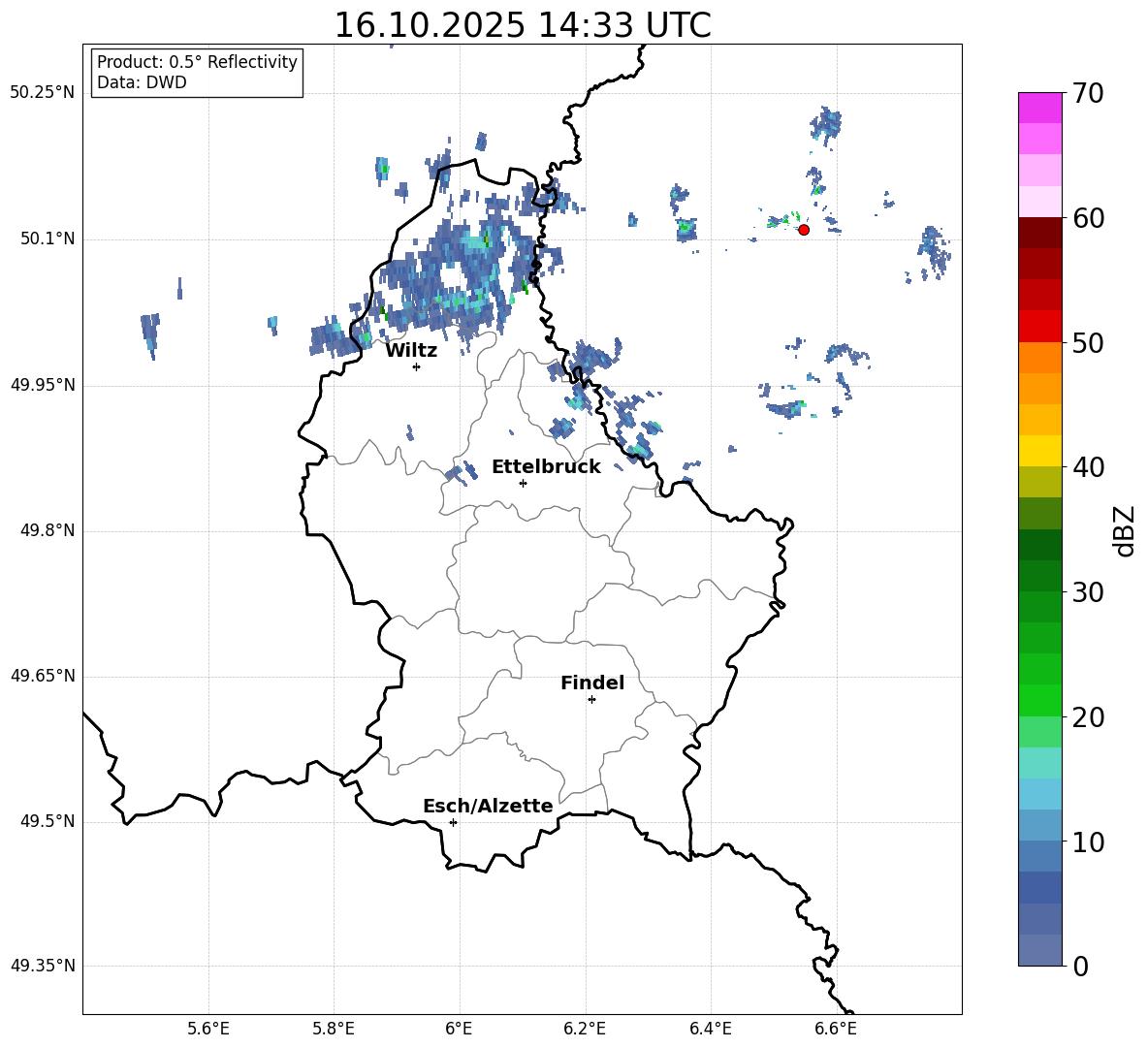Image resolution: width=1148 pixels, height=1048 pixels.
Task: Click the 50 value on colorbar
Action: [1088, 342]
